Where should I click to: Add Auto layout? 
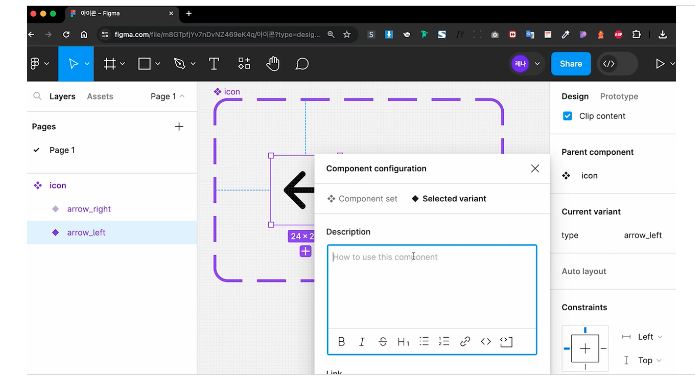pyautogui.click(x=583, y=271)
